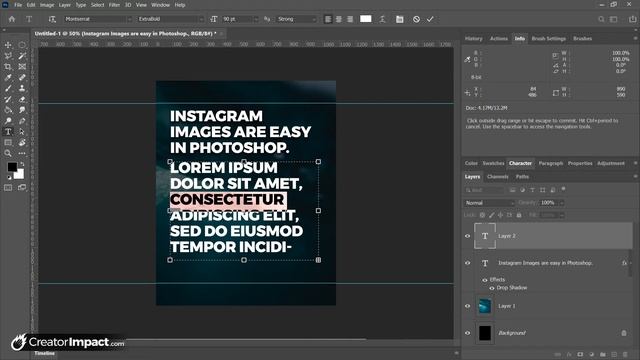Select the Hand tool
The width and height of the screenshot is (640, 360).
click(22, 142)
